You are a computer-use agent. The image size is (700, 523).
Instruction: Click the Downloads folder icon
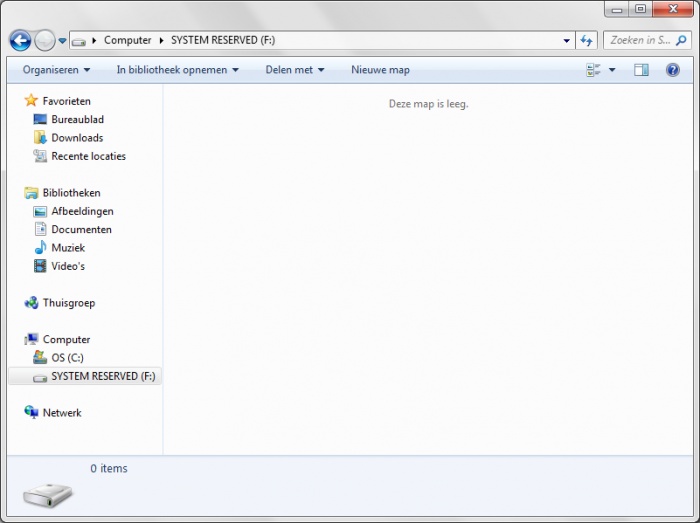click(x=40, y=137)
